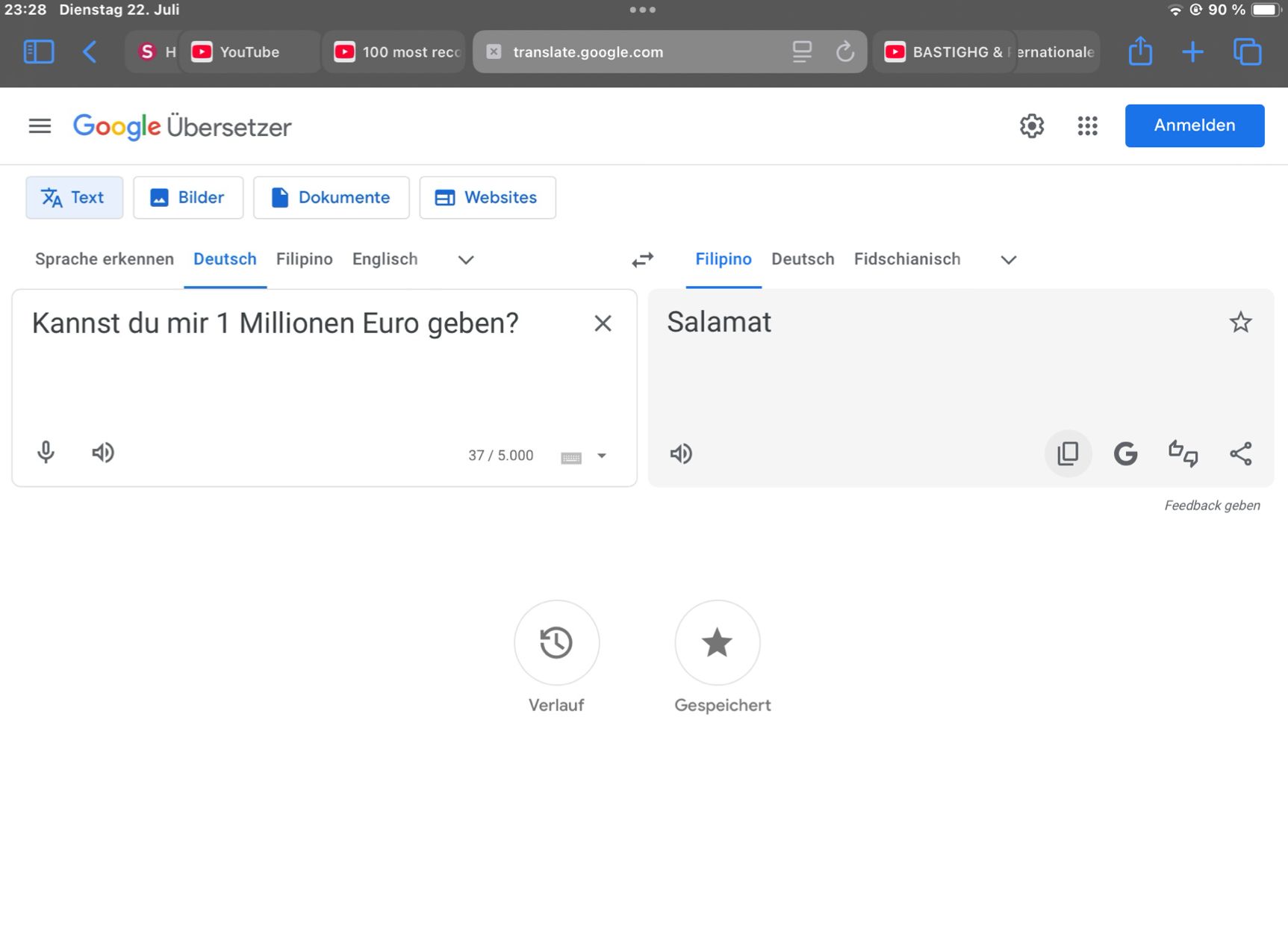Select Englisch as source language
The image size is (1288, 950).
pyautogui.click(x=385, y=259)
